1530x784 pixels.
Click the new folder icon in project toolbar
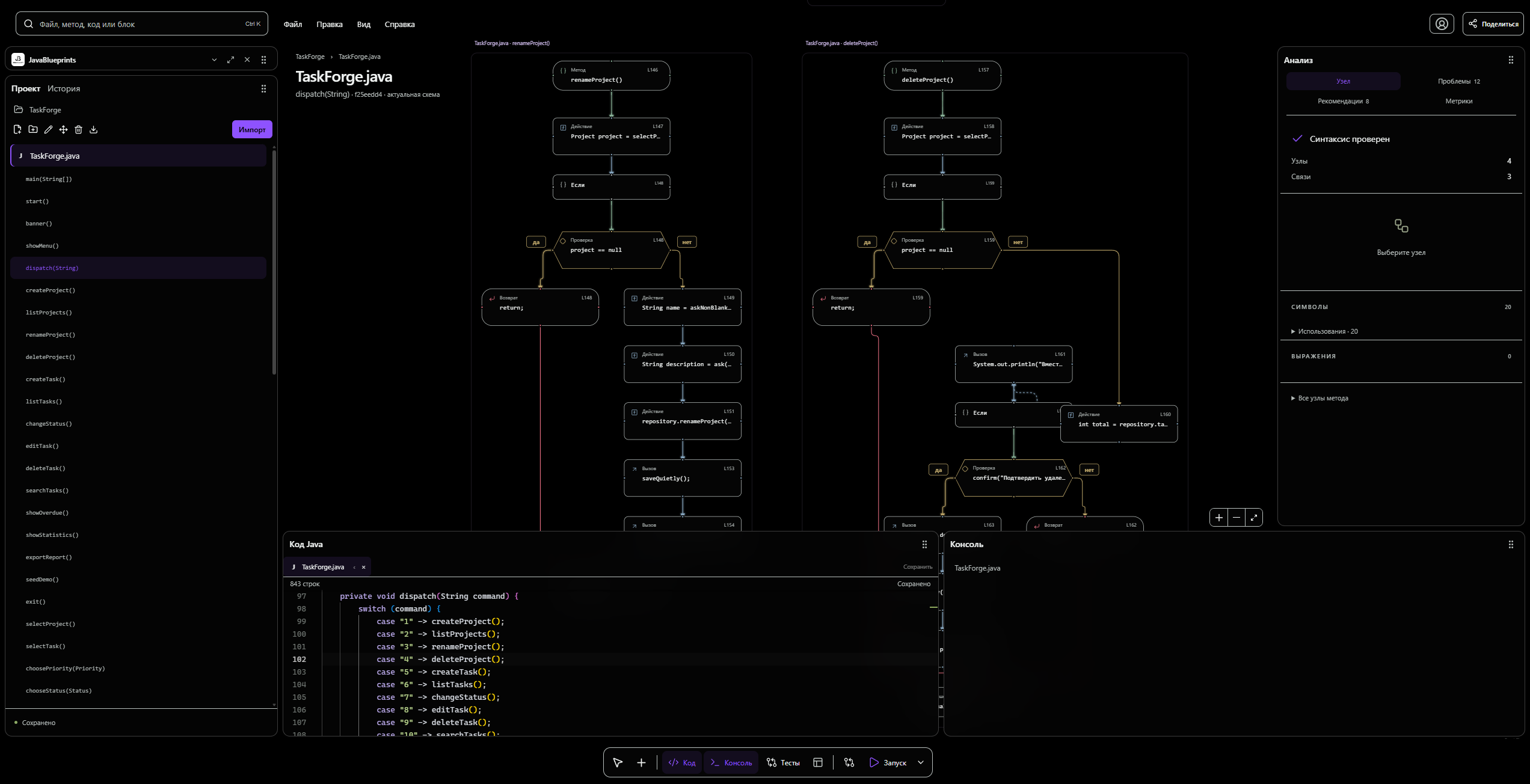(33, 129)
